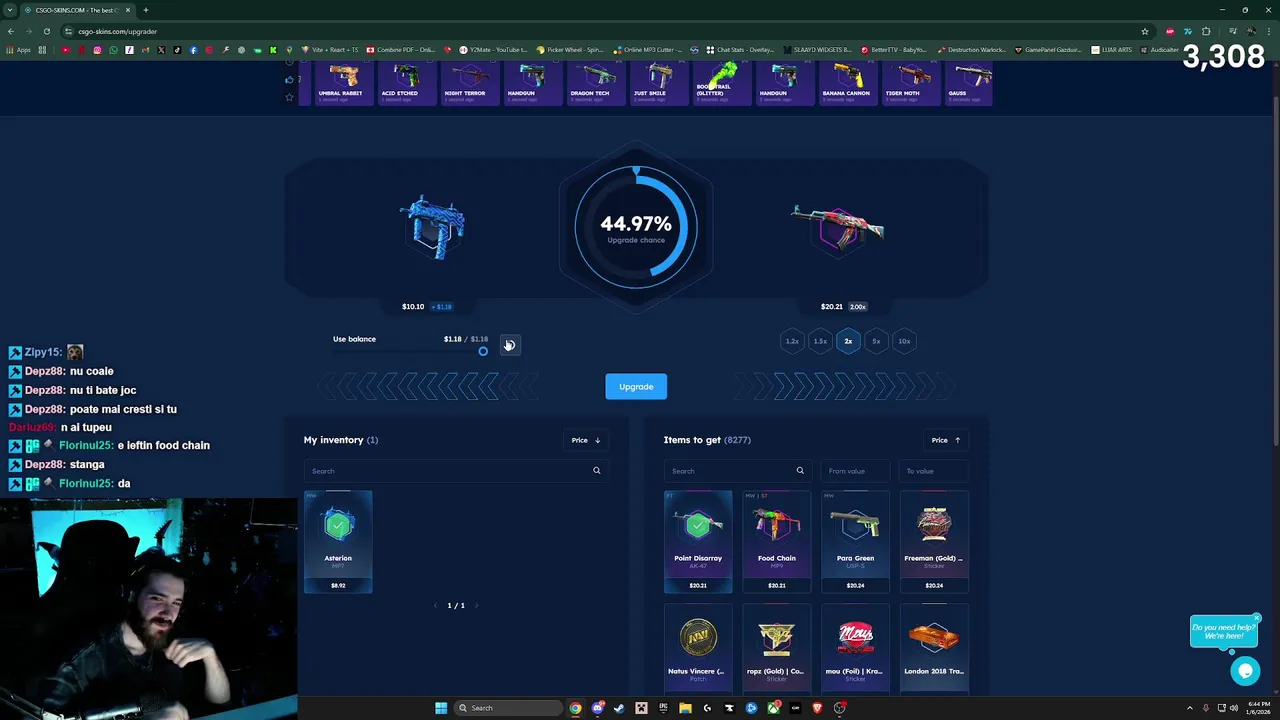This screenshot has height=720, width=1280.
Task: Select the ropz (Gold) sticker item
Action: [777, 648]
